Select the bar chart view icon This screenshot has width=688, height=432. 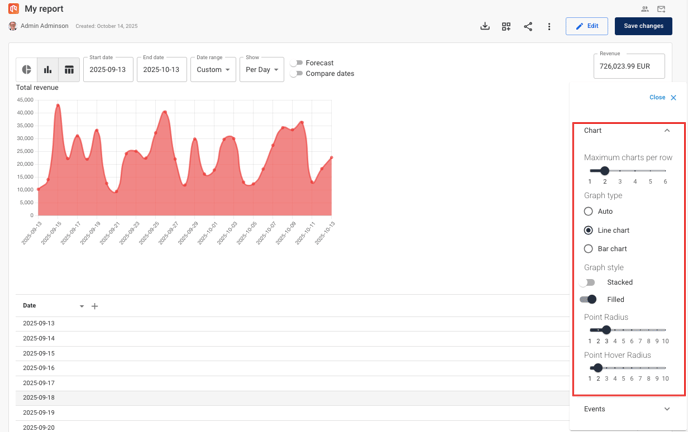point(47,70)
